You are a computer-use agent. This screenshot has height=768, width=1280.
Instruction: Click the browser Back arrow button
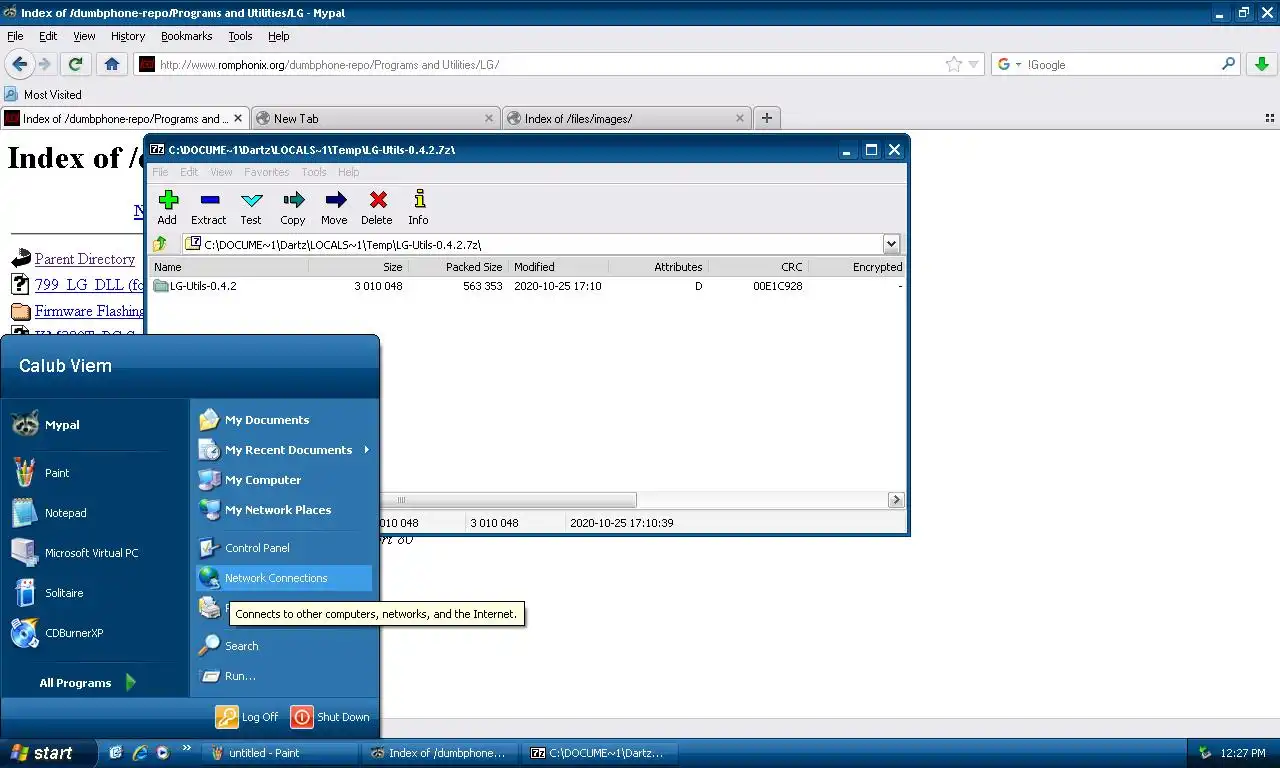20,64
